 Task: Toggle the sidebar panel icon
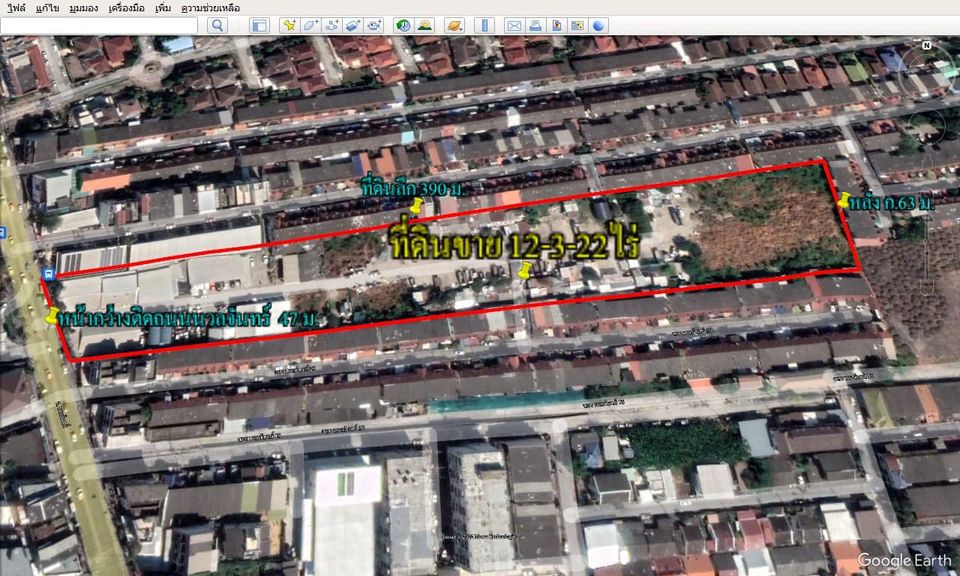point(260,25)
